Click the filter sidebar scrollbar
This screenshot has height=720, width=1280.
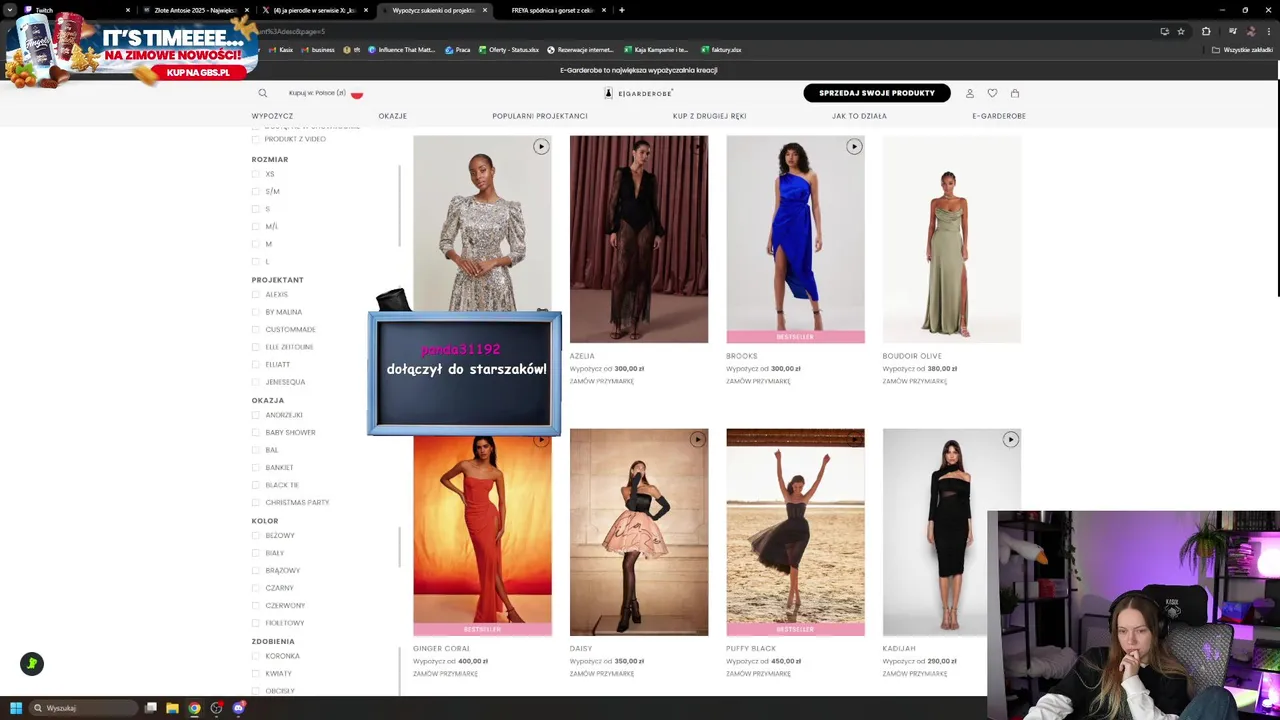[x=400, y=205]
